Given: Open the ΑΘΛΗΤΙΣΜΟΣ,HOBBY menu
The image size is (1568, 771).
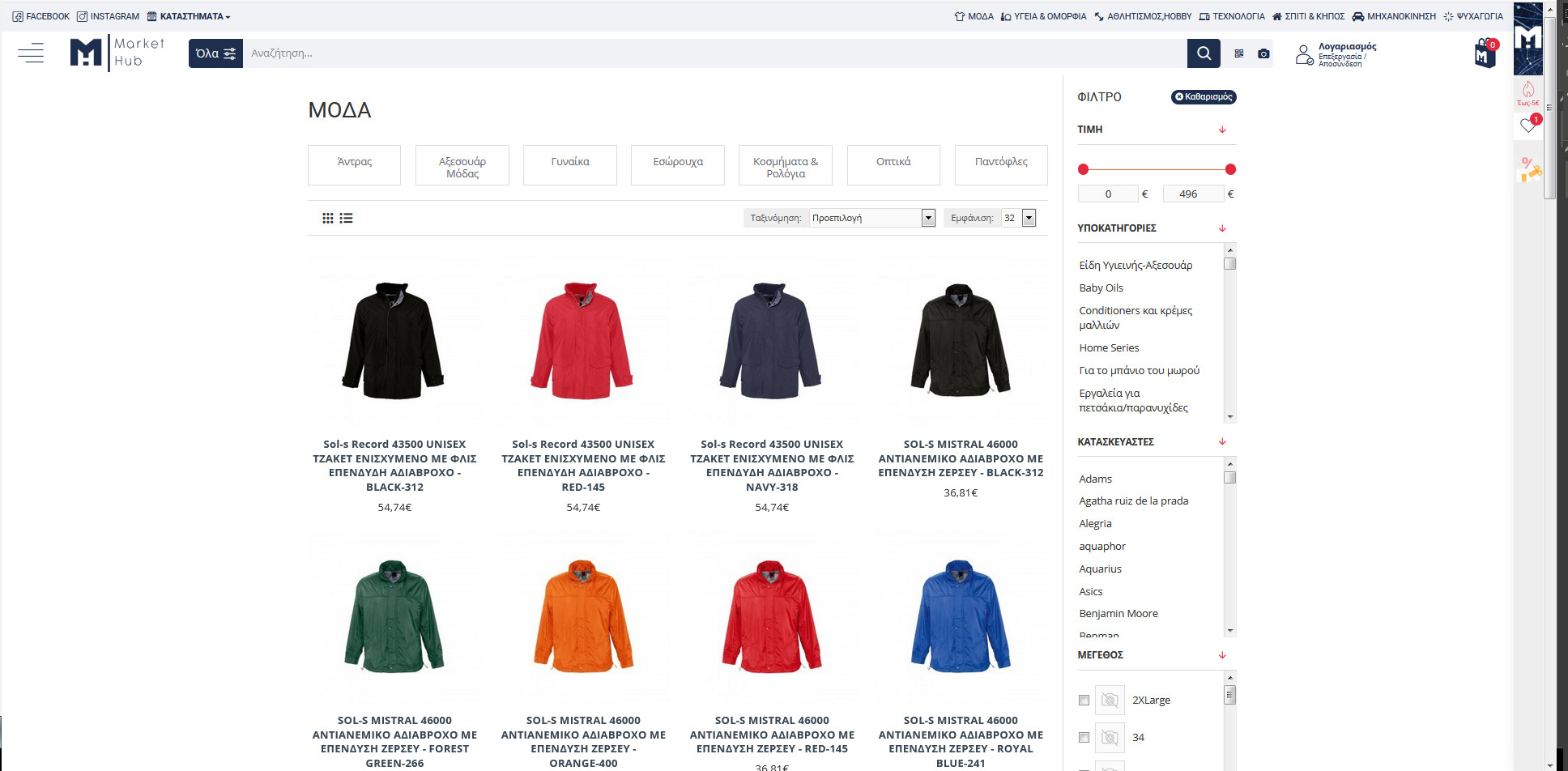Looking at the screenshot, I should pos(1143,16).
